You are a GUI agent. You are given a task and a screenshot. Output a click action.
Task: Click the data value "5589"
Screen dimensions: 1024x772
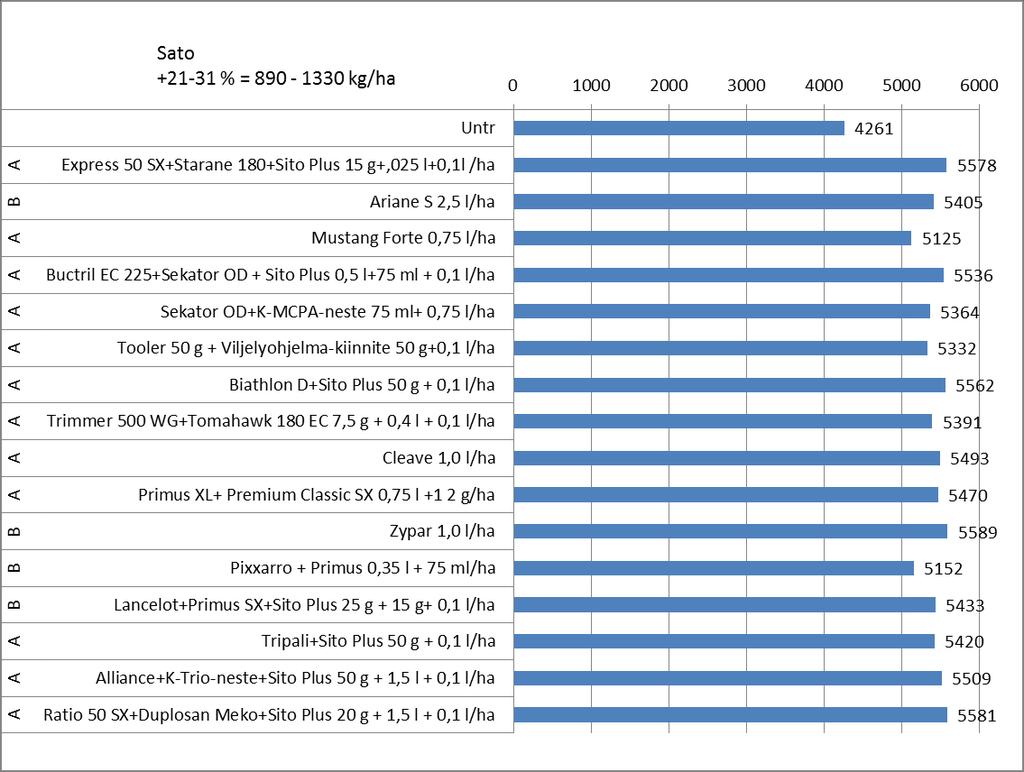[x=978, y=533]
